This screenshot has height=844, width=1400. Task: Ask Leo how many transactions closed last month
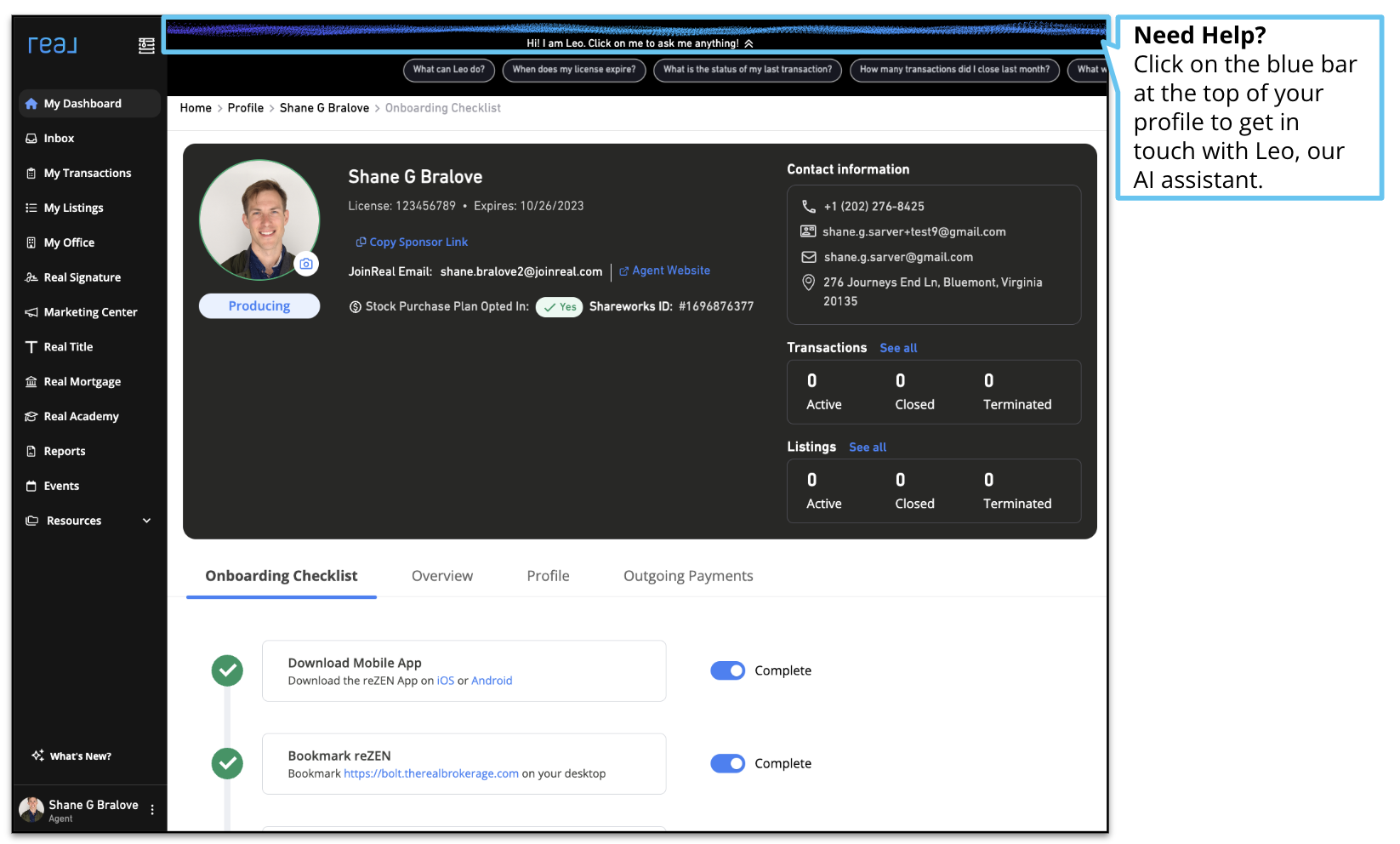tap(954, 70)
